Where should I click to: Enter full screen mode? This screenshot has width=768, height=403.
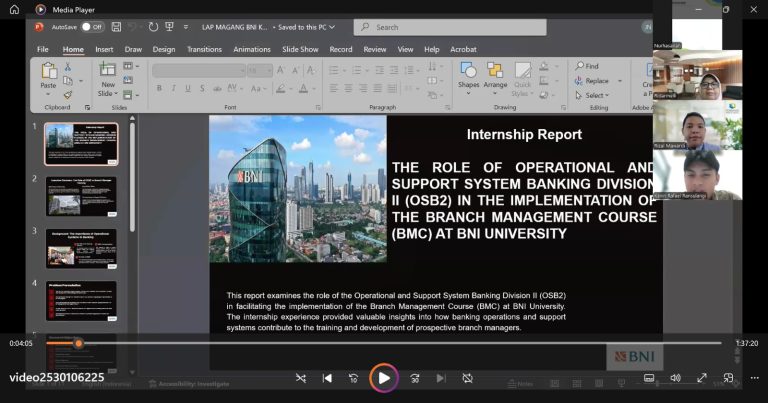pos(702,378)
